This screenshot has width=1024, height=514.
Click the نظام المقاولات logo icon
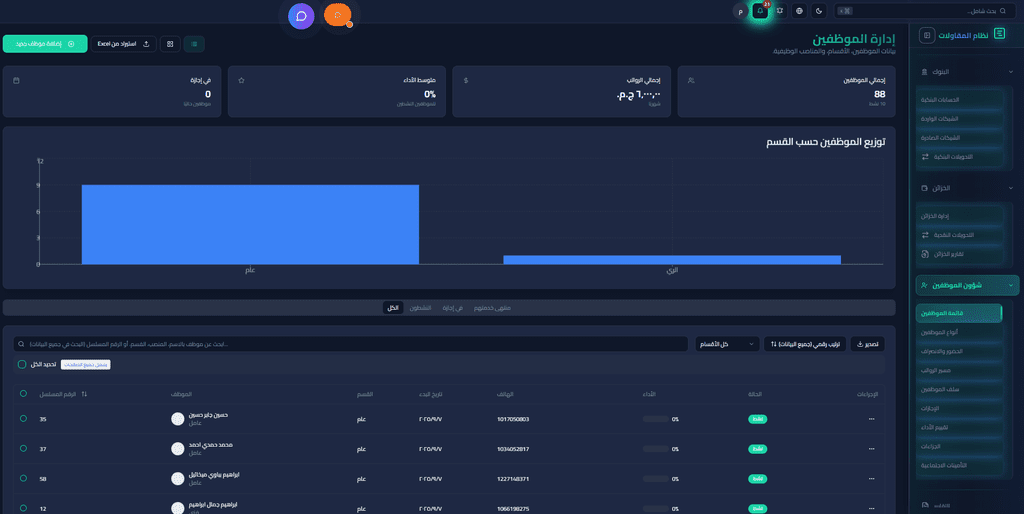click(999, 34)
